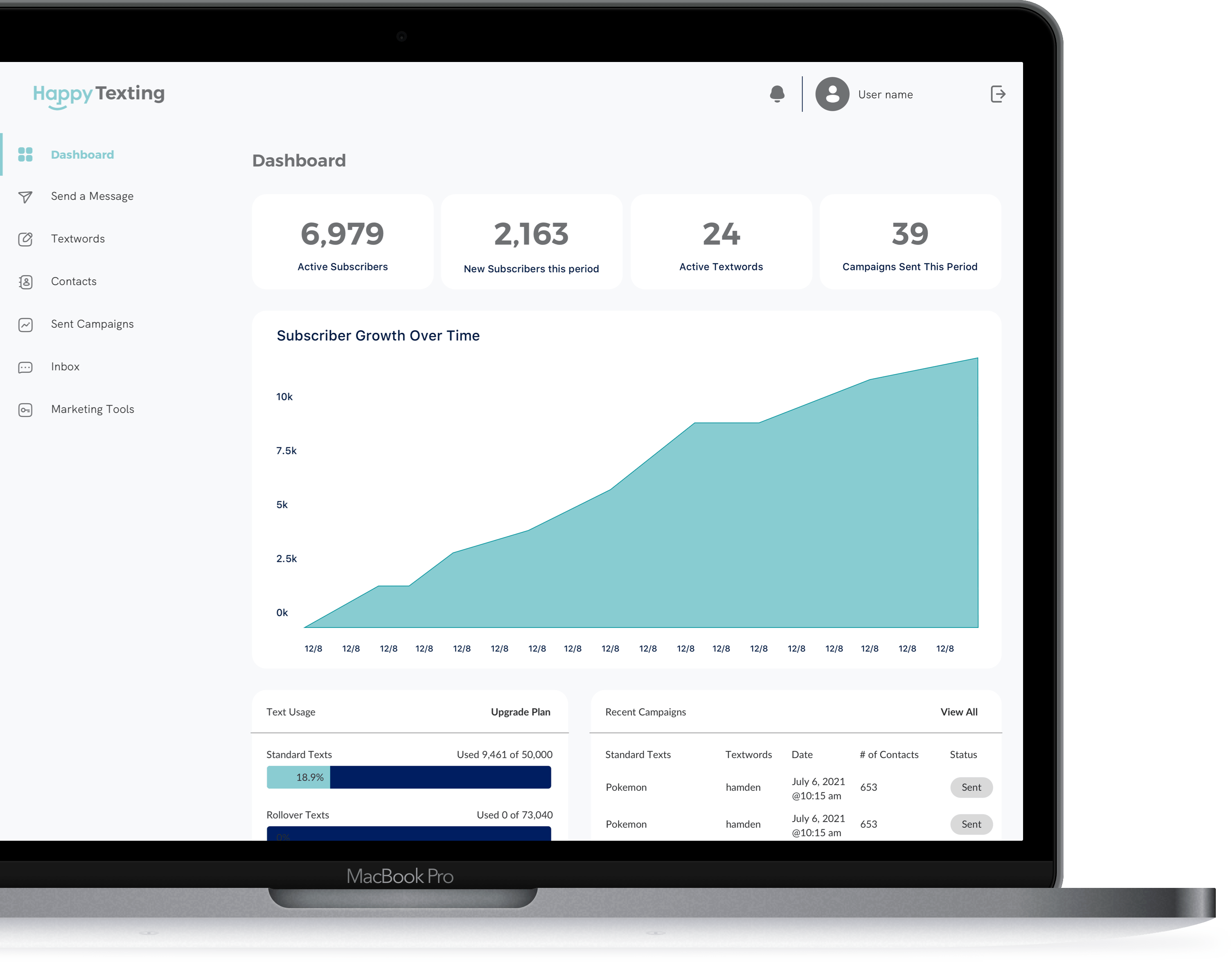Select the Sent Campaigns menu item
The image size is (1232, 962).
[92, 324]
